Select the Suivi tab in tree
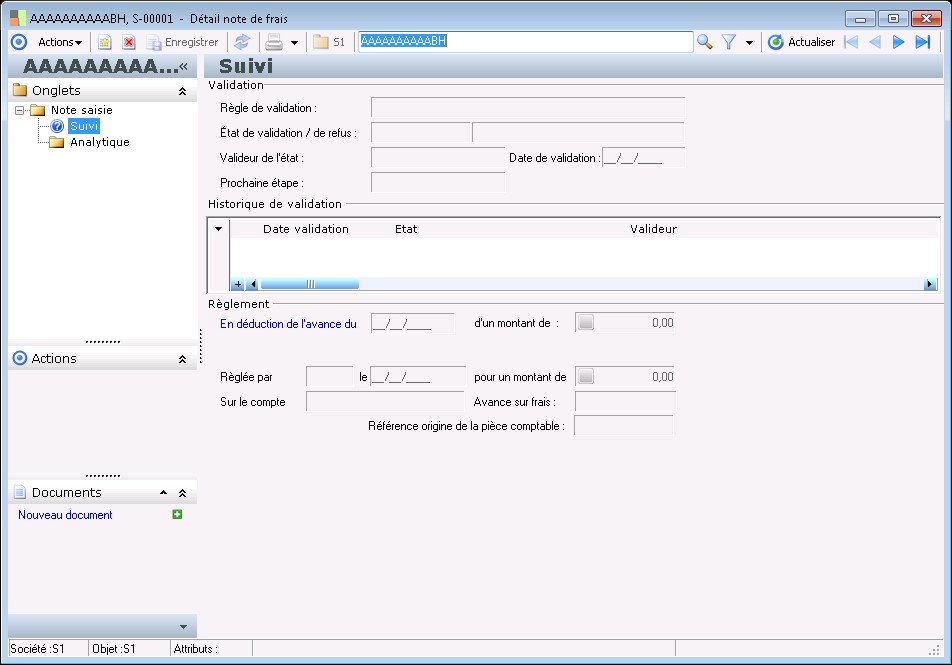This screenshot has width=952, height=665. coord(84,126)
